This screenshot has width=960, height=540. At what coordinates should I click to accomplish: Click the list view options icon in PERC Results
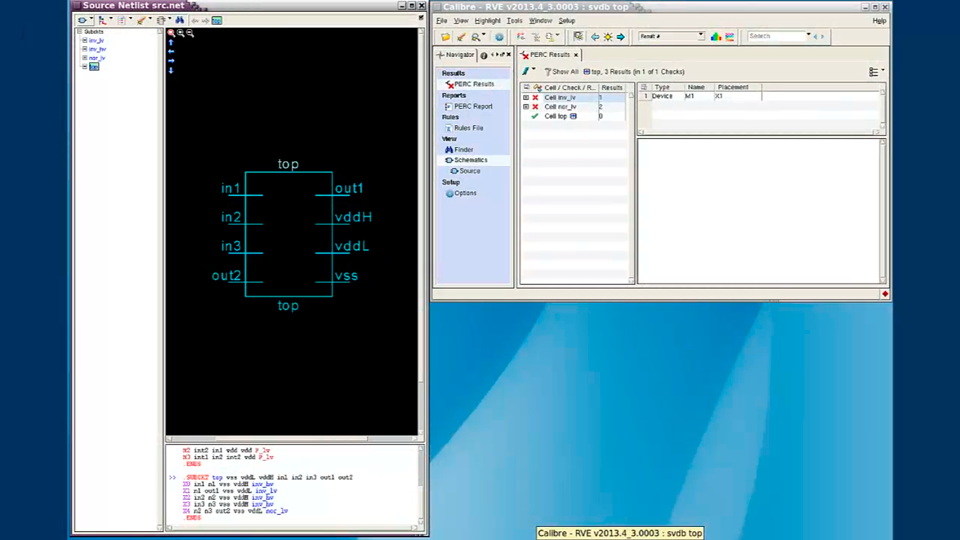(874, 72)
